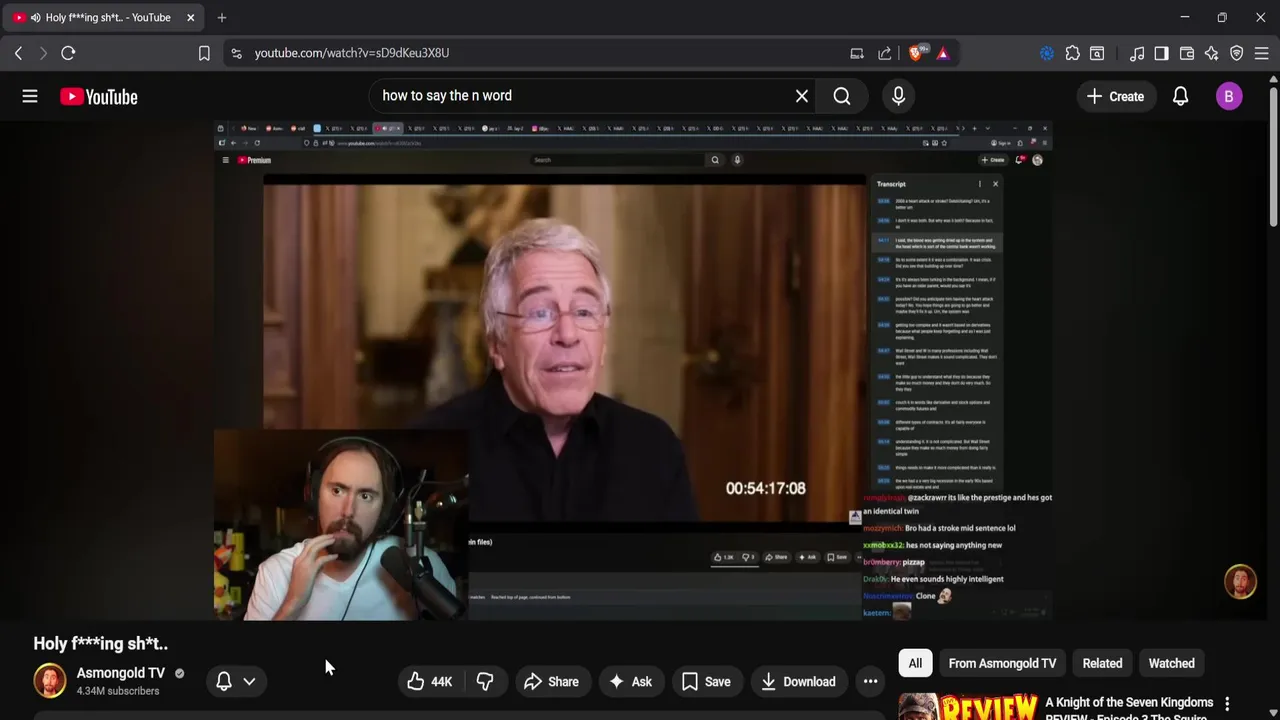Viewport: 1280px width, 720px height.
Task: Open the more actions three-dot menu
Action: [x=871, y=682]
